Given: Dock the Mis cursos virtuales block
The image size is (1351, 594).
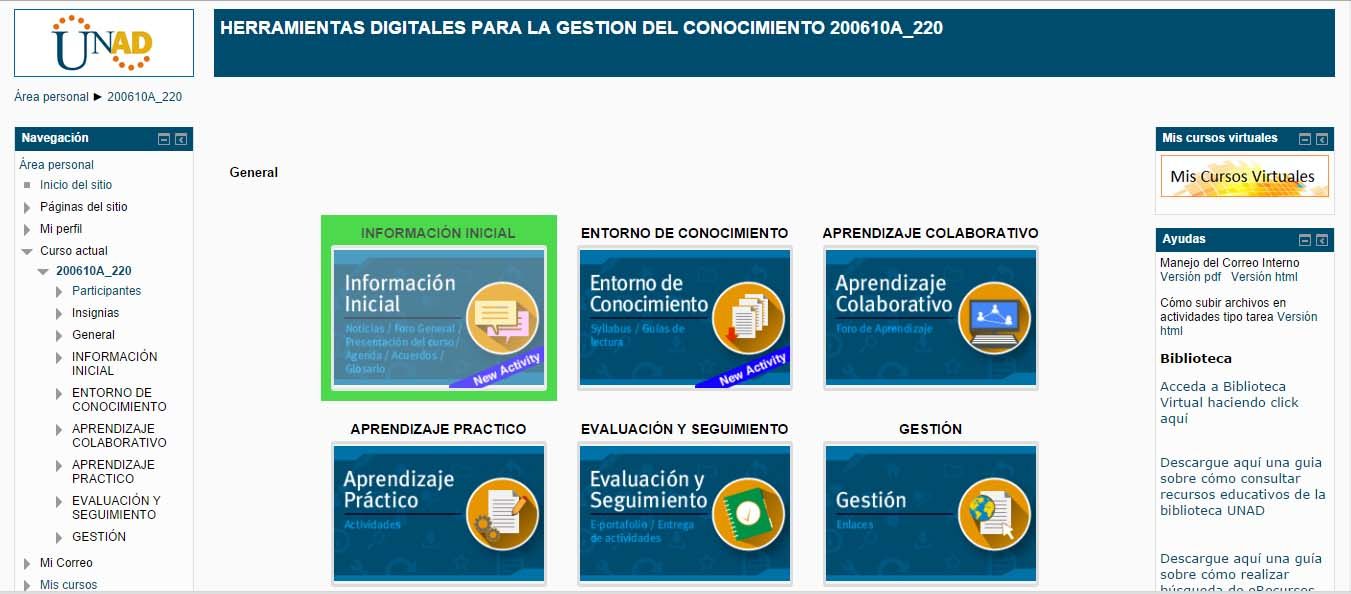Looking at the screenshot, I should 1322,139.
